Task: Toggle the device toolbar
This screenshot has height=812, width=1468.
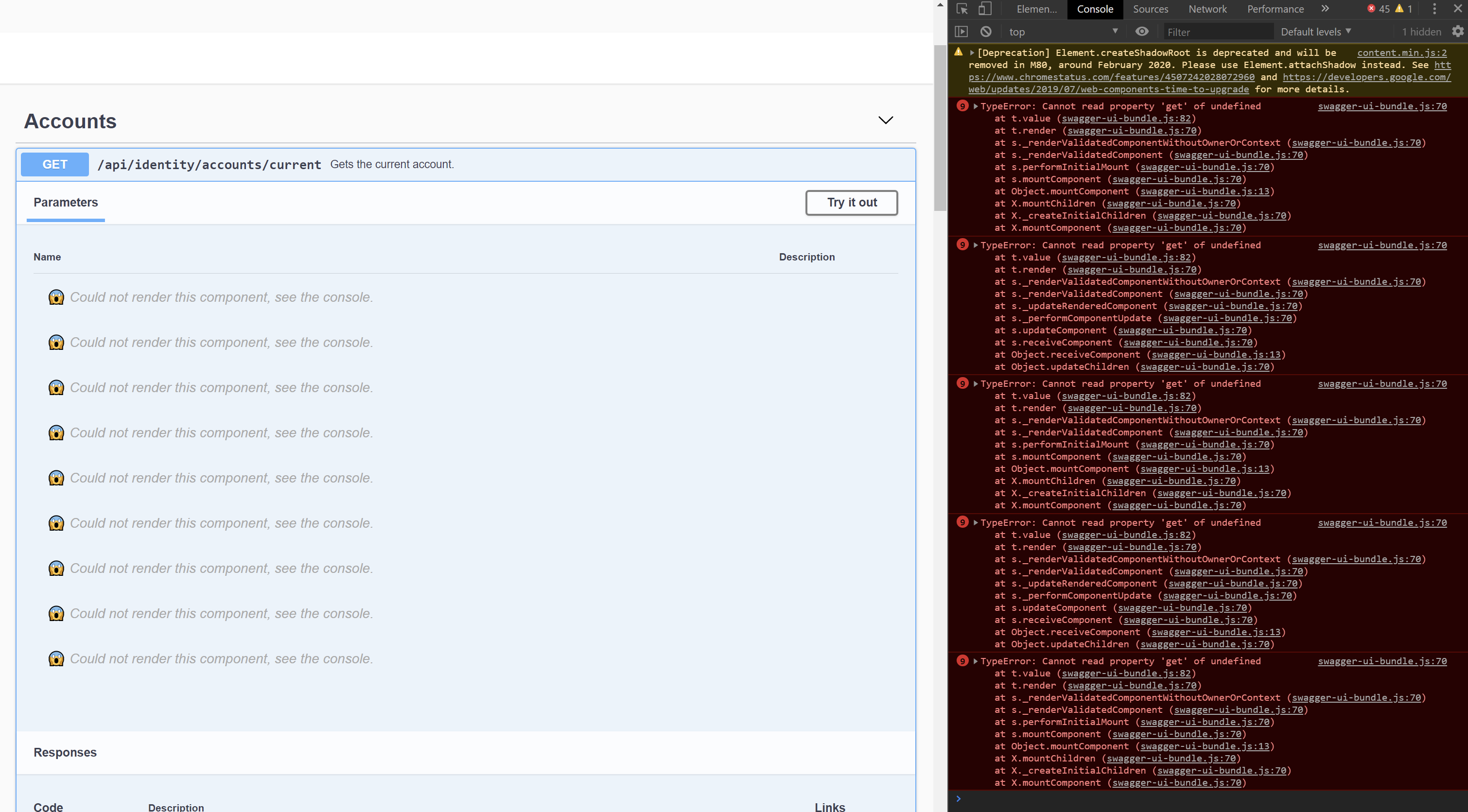Action: (985, 9)
